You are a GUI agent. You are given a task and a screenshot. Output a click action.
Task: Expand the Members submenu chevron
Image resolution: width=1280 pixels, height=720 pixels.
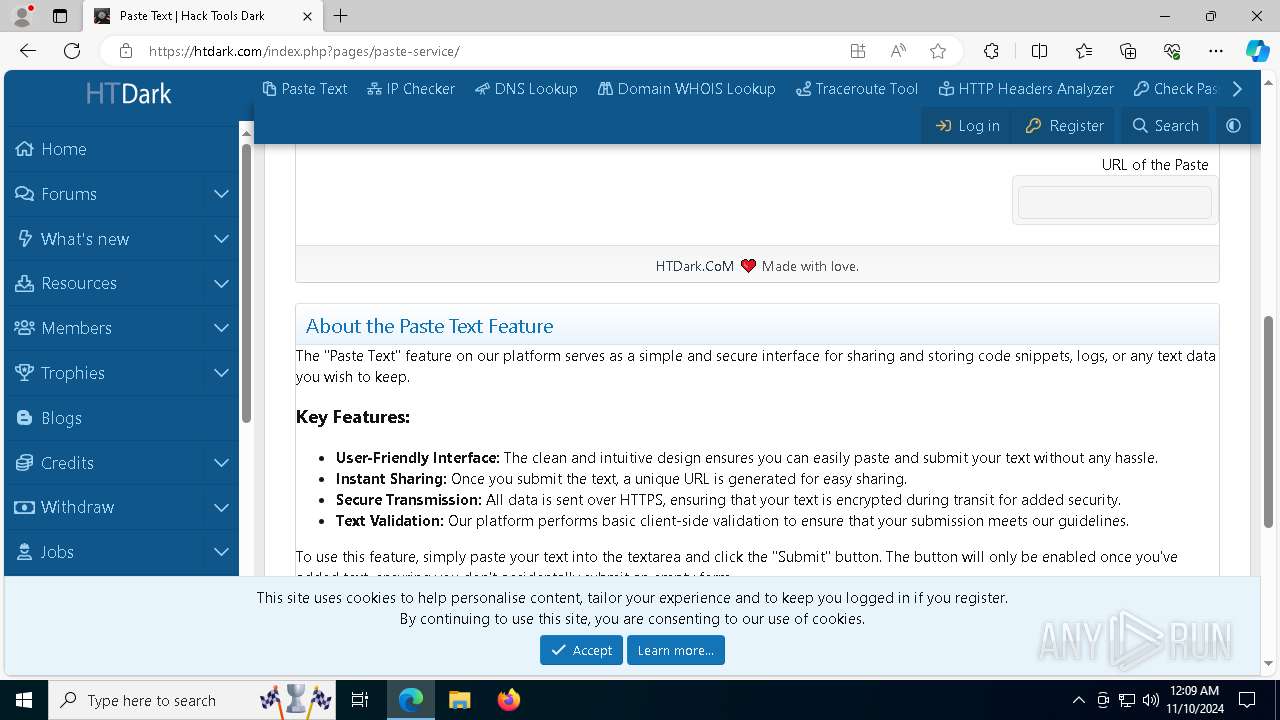pyautogui.click(x=221, y=328)
